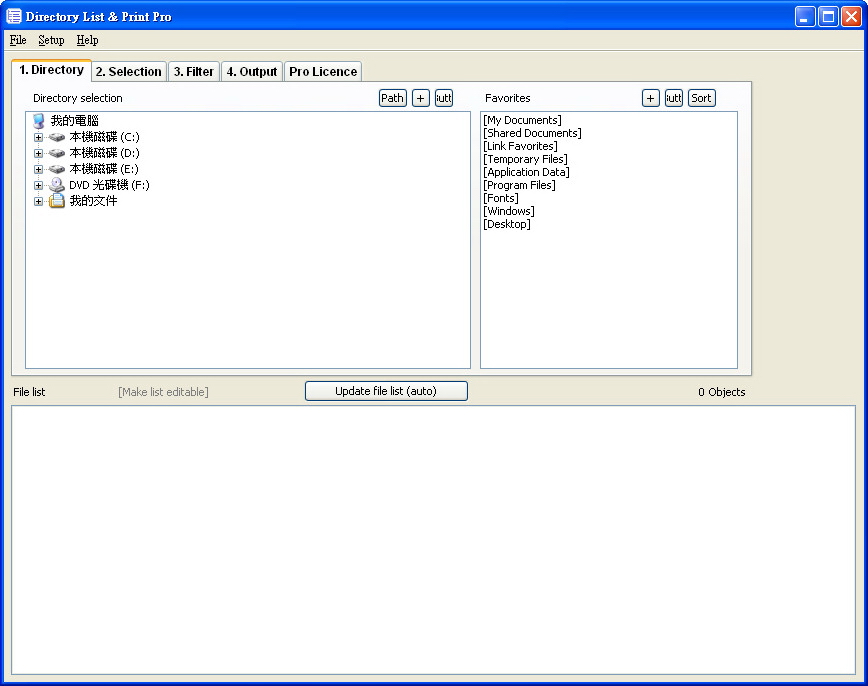Select the D: drive icon
The height and width of the screenshot is (686, 868).
57,153
